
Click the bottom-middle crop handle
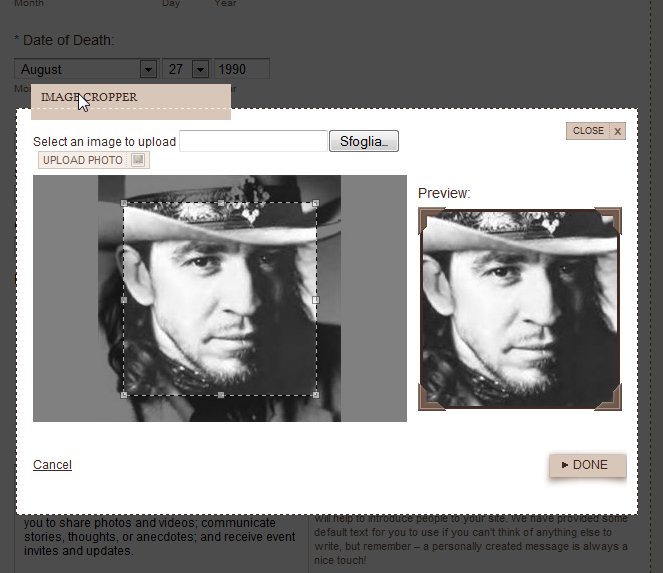coord(221,395)
